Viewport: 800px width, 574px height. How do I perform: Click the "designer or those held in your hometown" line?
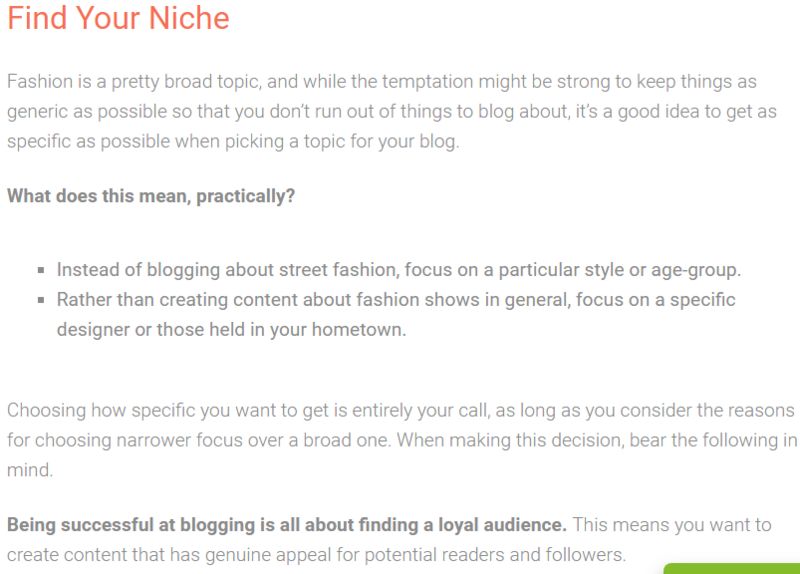(x=231, y=330)
